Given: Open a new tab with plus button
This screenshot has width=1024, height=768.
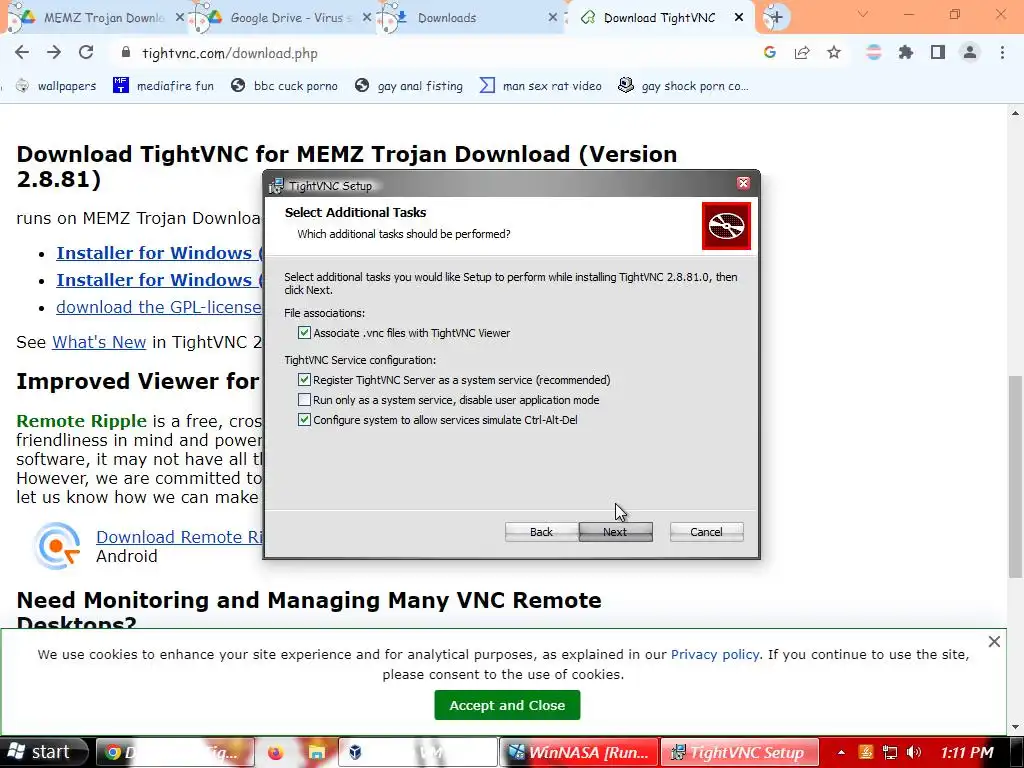Looking at the screenshot, I should tap(776, 18).
